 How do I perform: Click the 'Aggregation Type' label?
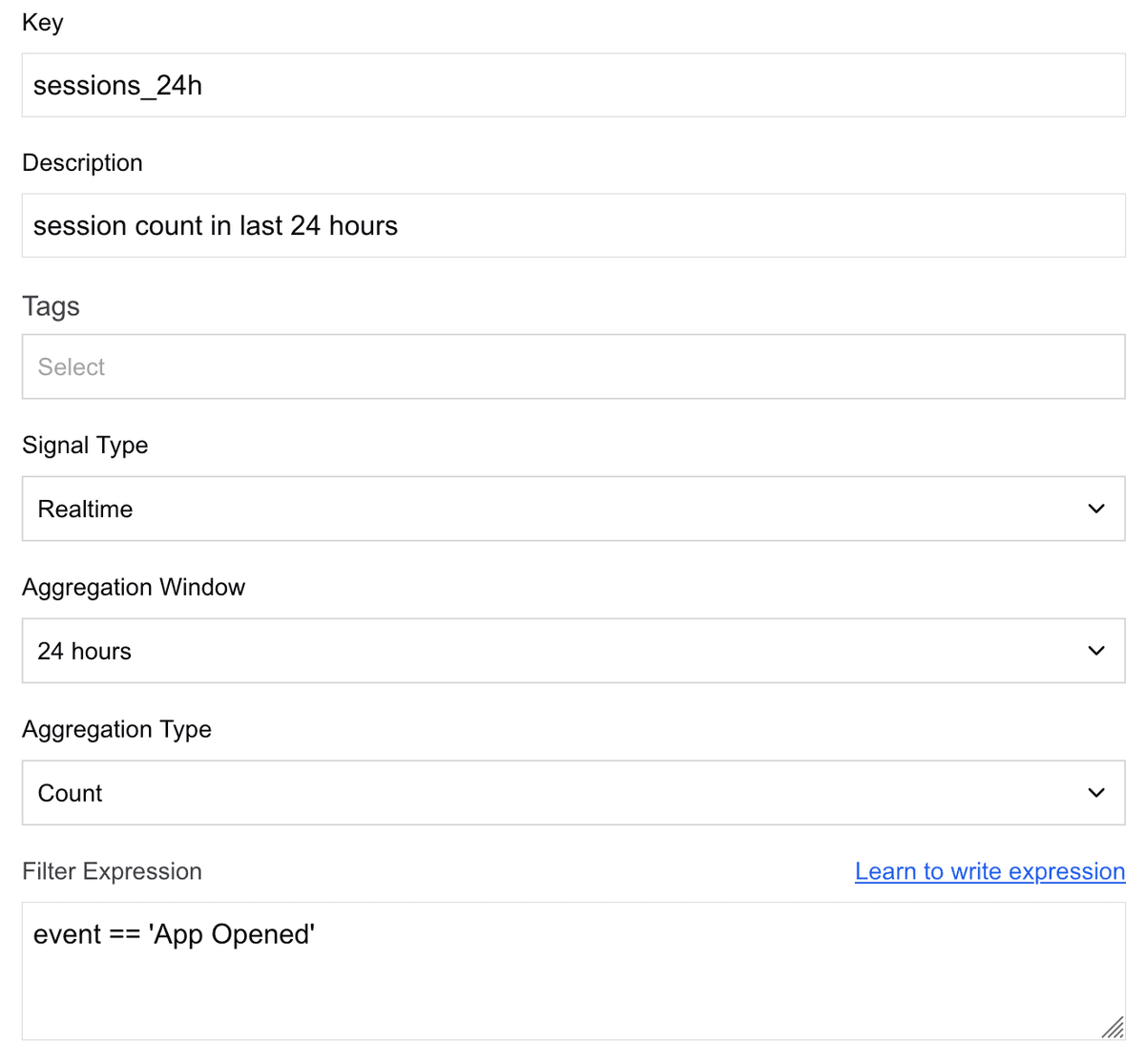coord(116,729)
